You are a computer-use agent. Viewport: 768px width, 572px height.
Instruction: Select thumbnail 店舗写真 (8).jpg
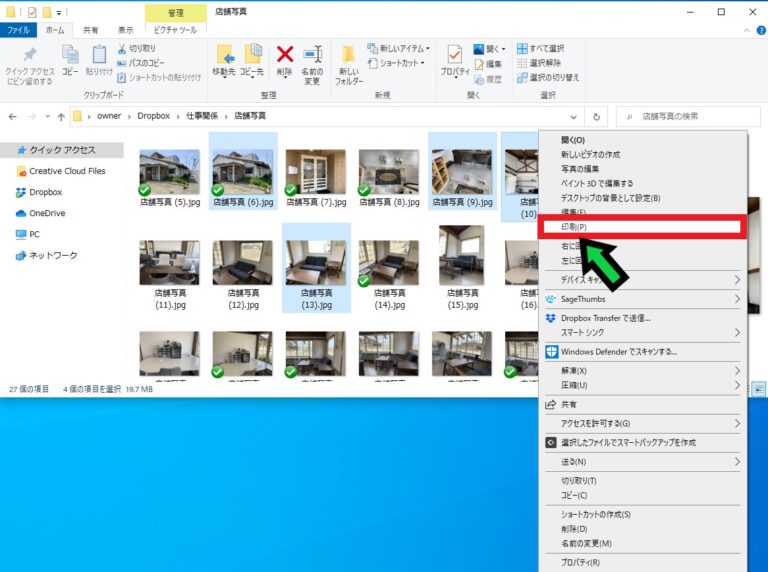click(x=389, y=172)
